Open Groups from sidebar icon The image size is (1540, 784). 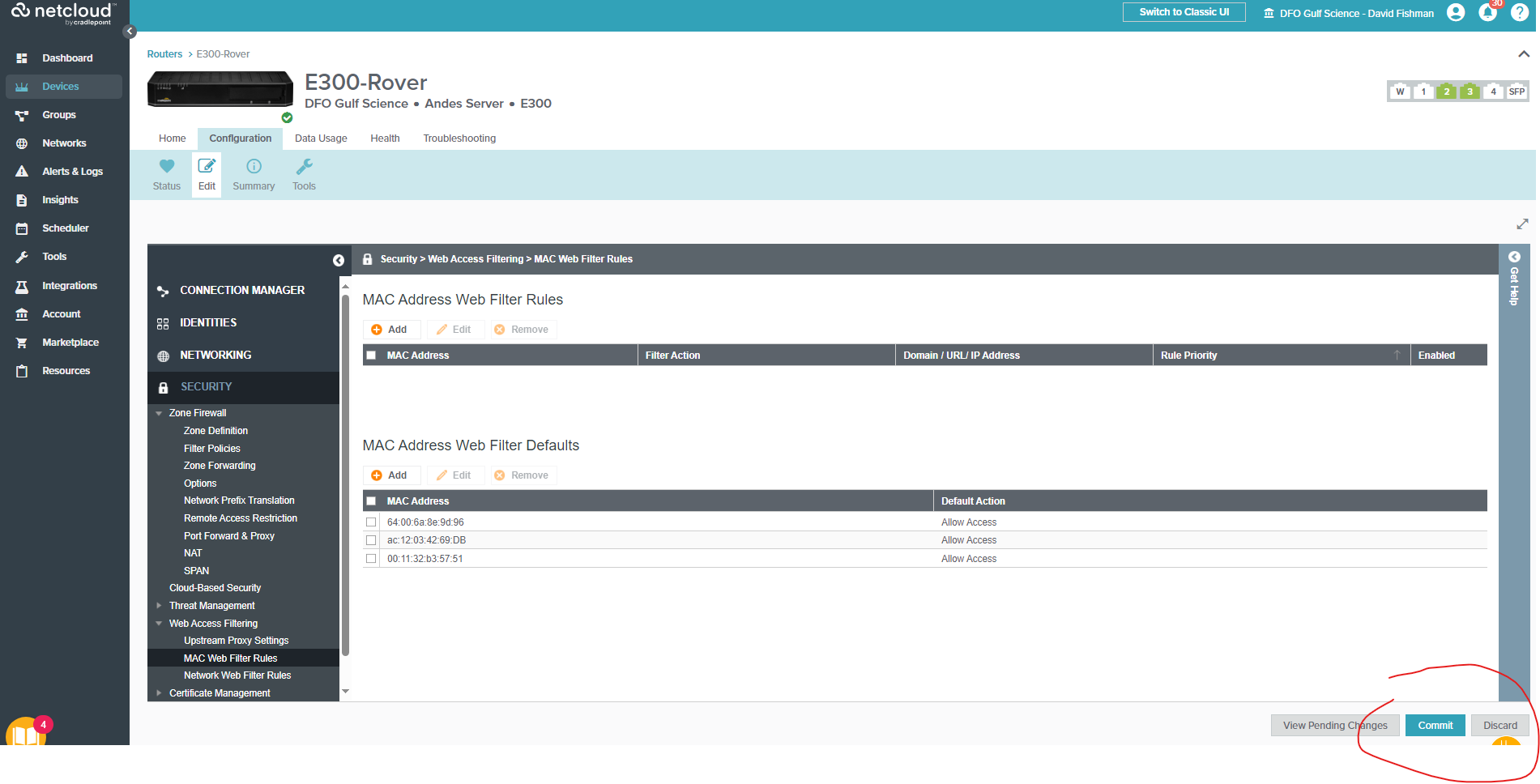click(22, 115)
